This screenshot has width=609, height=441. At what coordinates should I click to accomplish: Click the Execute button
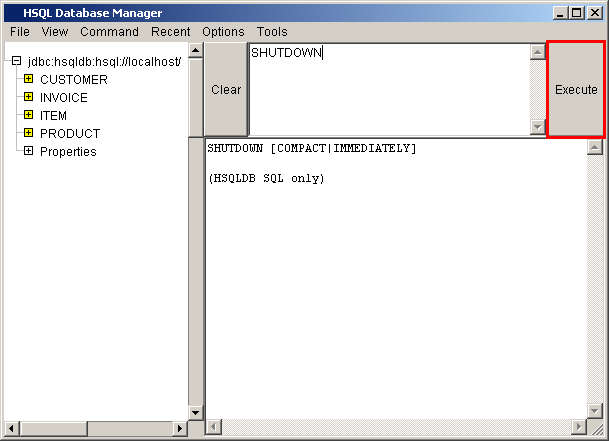[576, 89]
